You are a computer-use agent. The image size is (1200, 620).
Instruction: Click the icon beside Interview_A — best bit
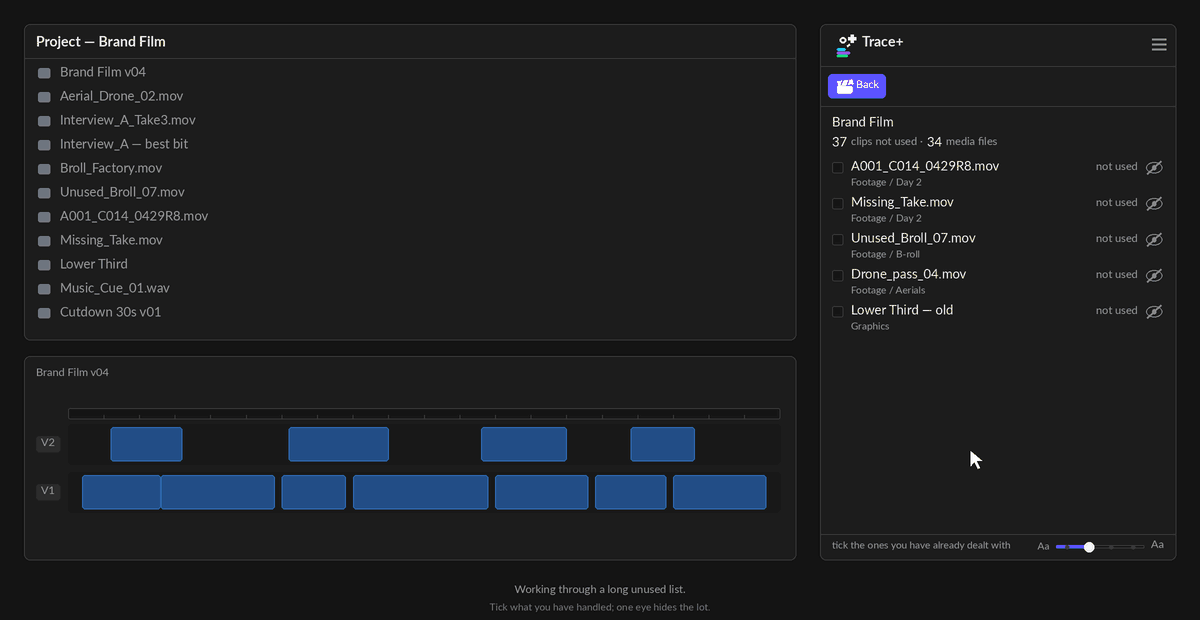point(44,145)
